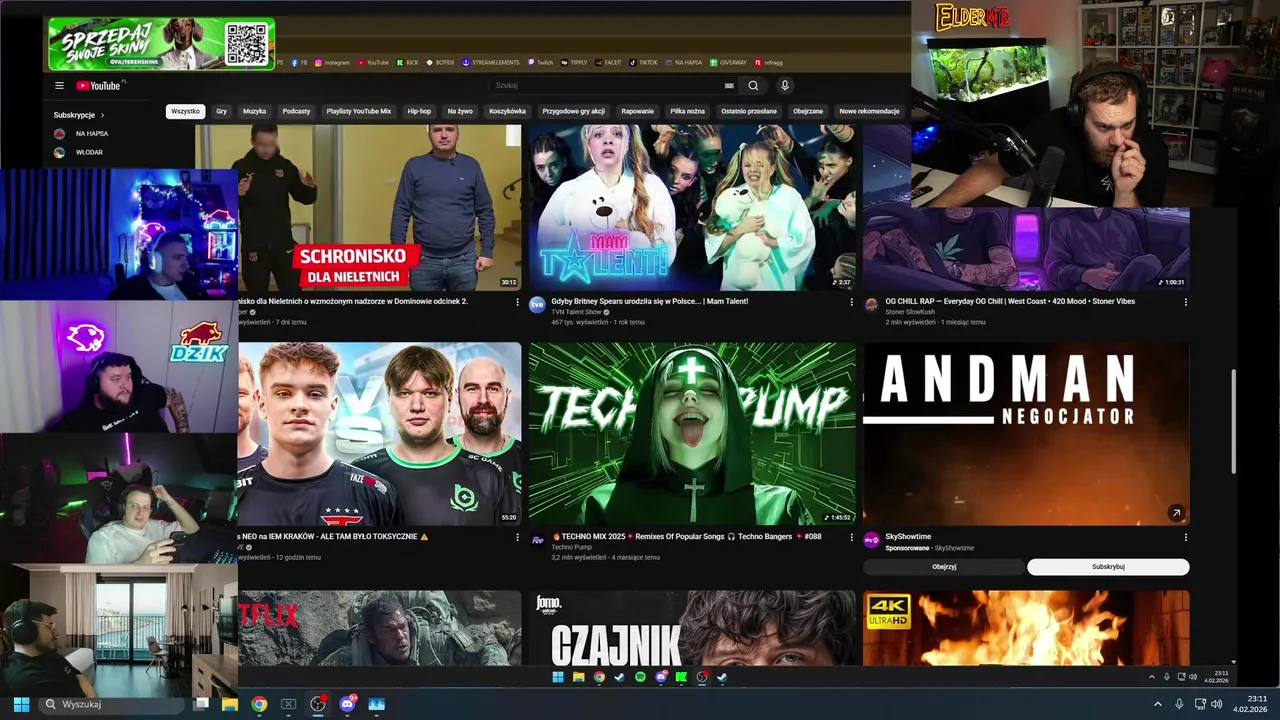1280x720 pixels.
Task: Select the Gry filter chip
Action: (222, 111)
